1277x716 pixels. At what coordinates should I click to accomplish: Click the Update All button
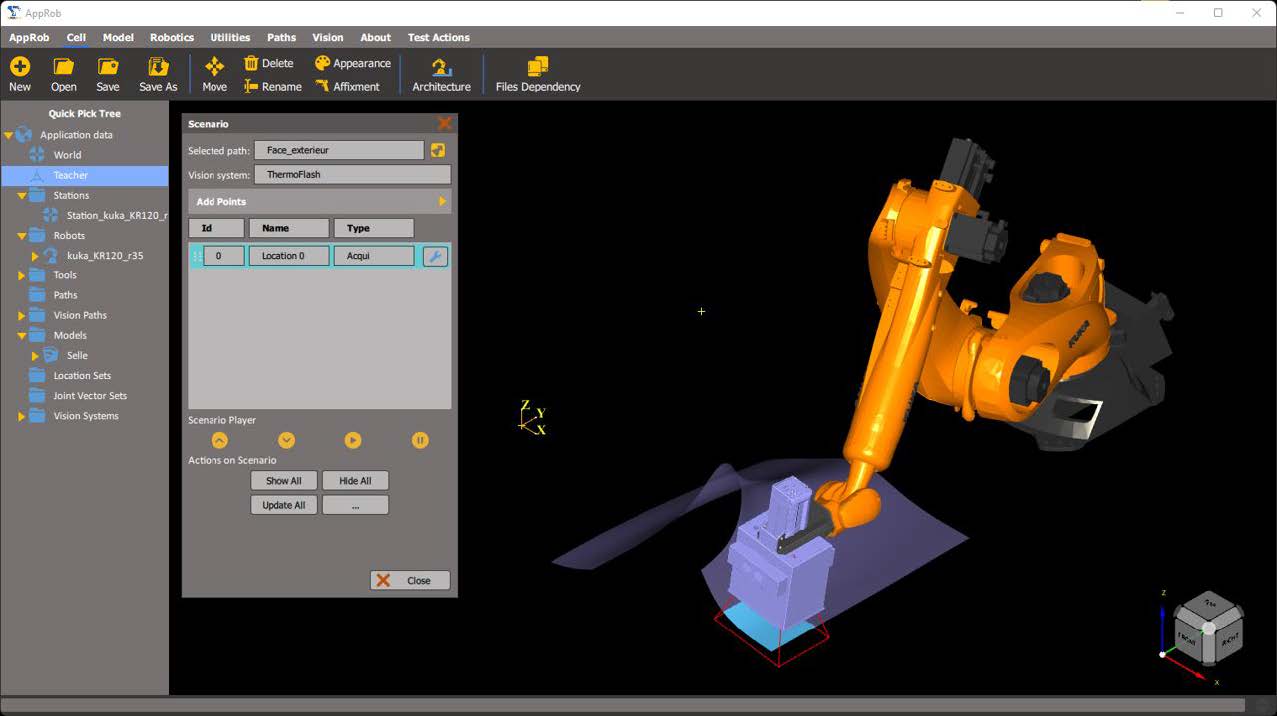(283, 505)
